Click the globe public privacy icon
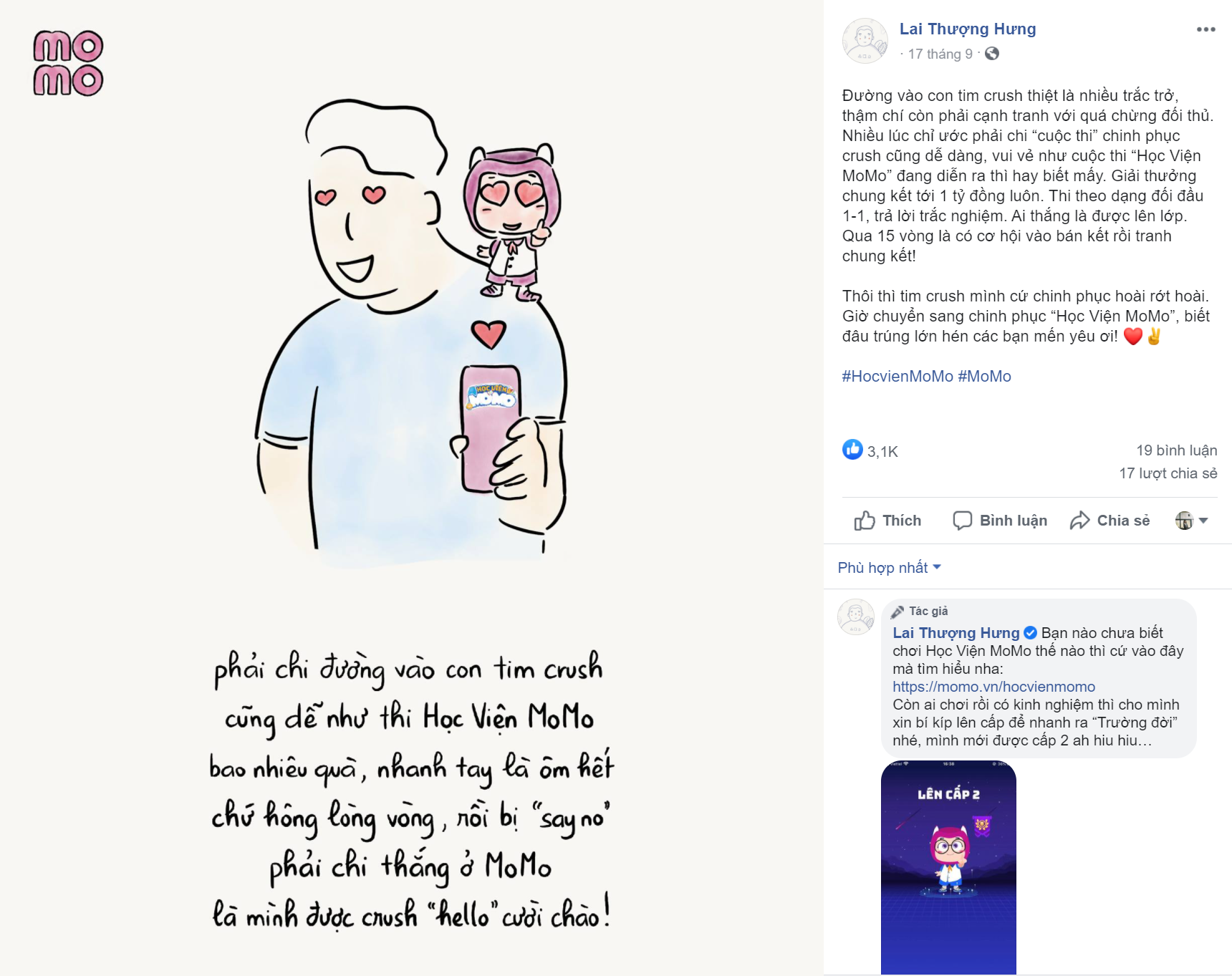 (991, 54)
